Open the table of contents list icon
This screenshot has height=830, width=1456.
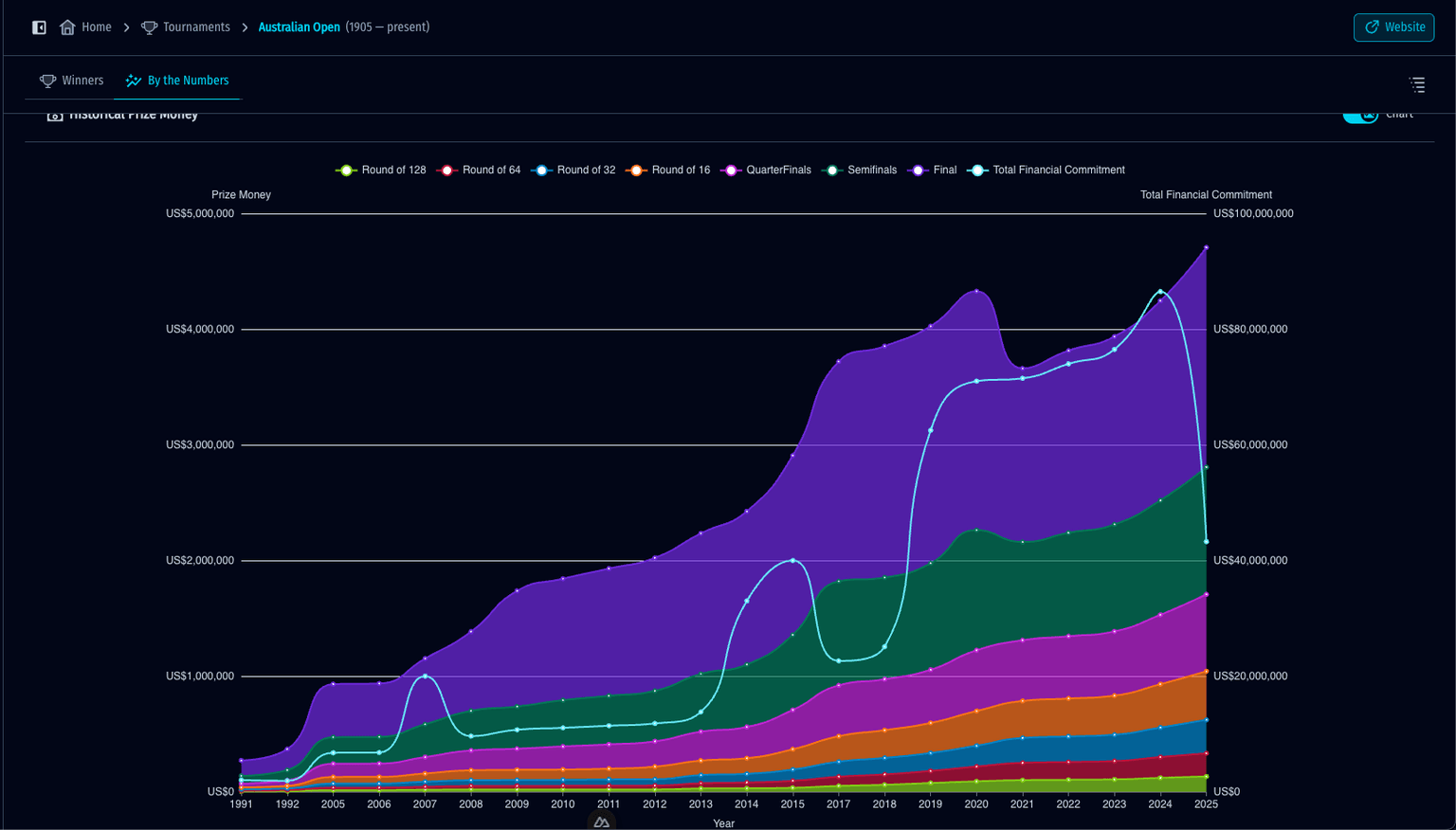pyautogui.click(x=1417, y=85)
